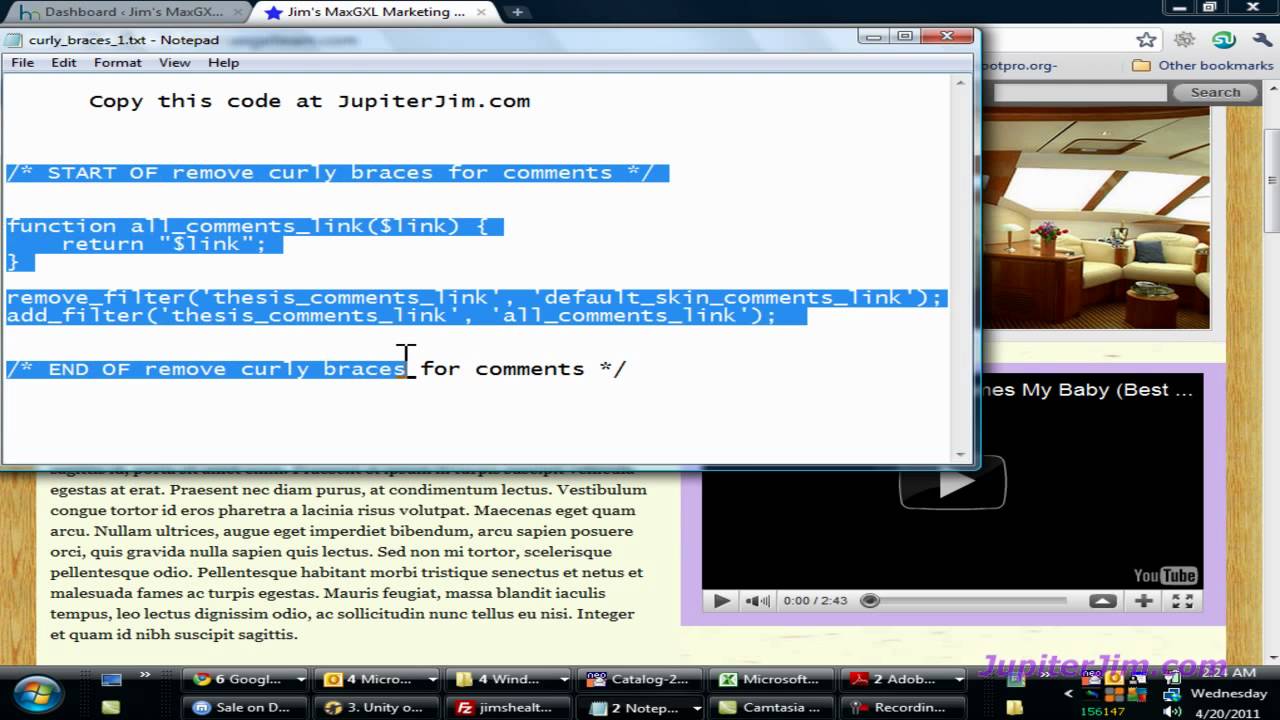
Task: Mute the YouTube video volume
Action: pyautogui.click(x=758, y=601)
